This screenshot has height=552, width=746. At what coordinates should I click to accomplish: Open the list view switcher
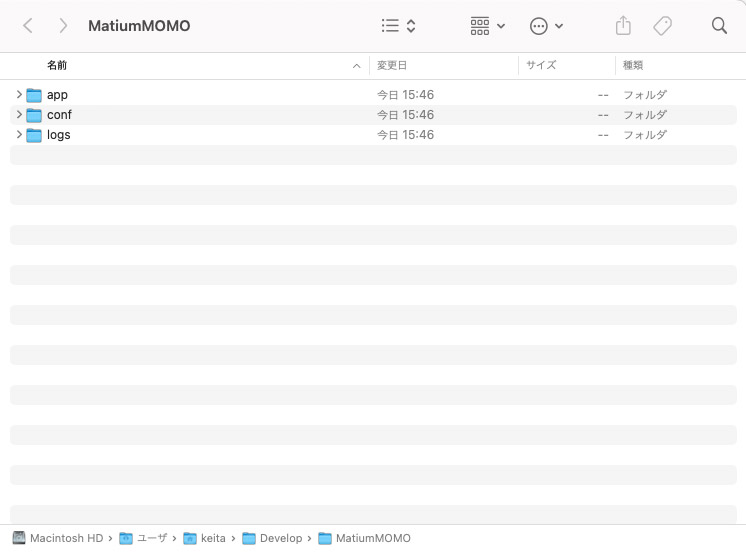coord(398,26)
